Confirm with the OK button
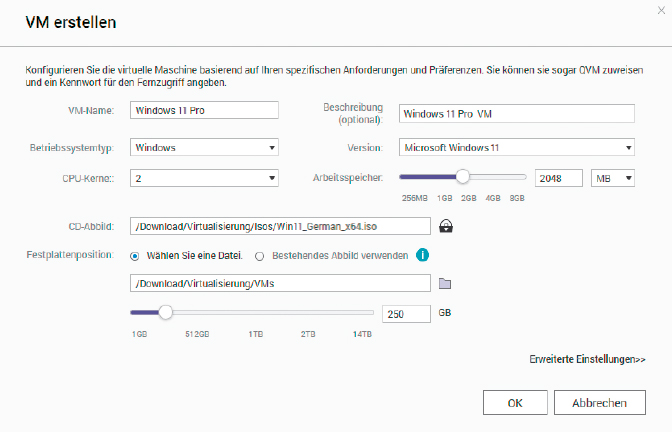 point(515,402)
